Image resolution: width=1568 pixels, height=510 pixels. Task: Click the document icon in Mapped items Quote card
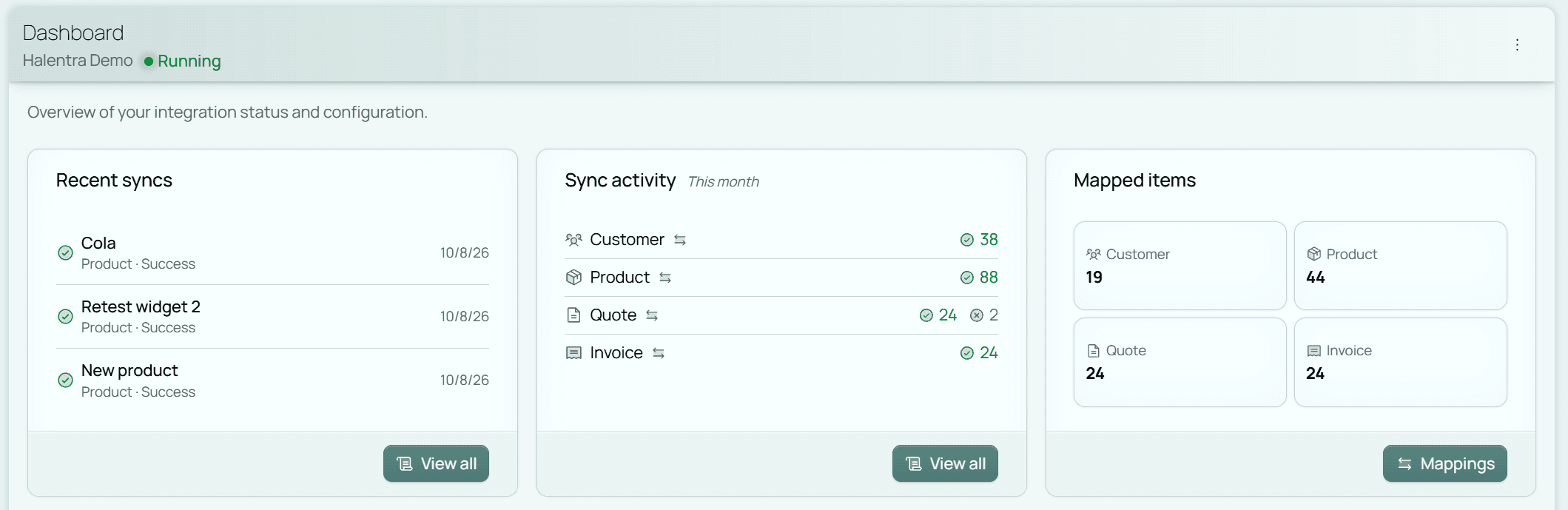tap(1094, 351)
